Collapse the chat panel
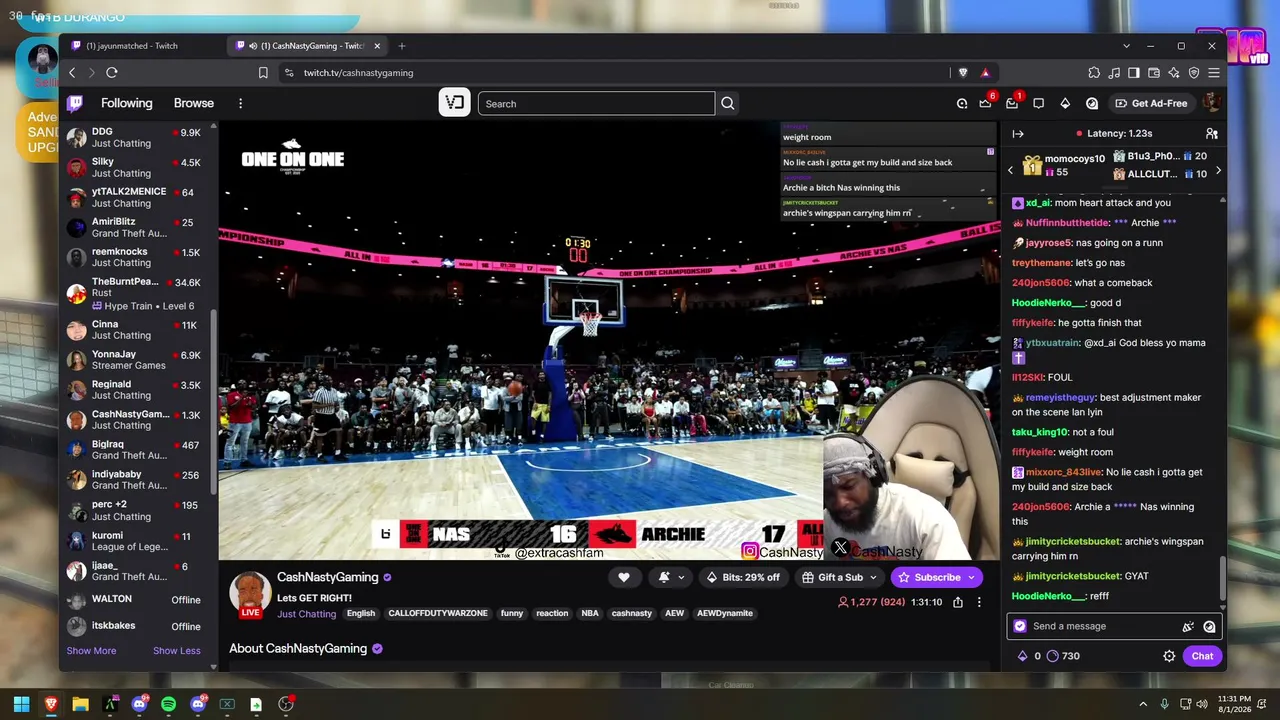The height and width of the screenshot is (720, 1280). point(1018,133)
